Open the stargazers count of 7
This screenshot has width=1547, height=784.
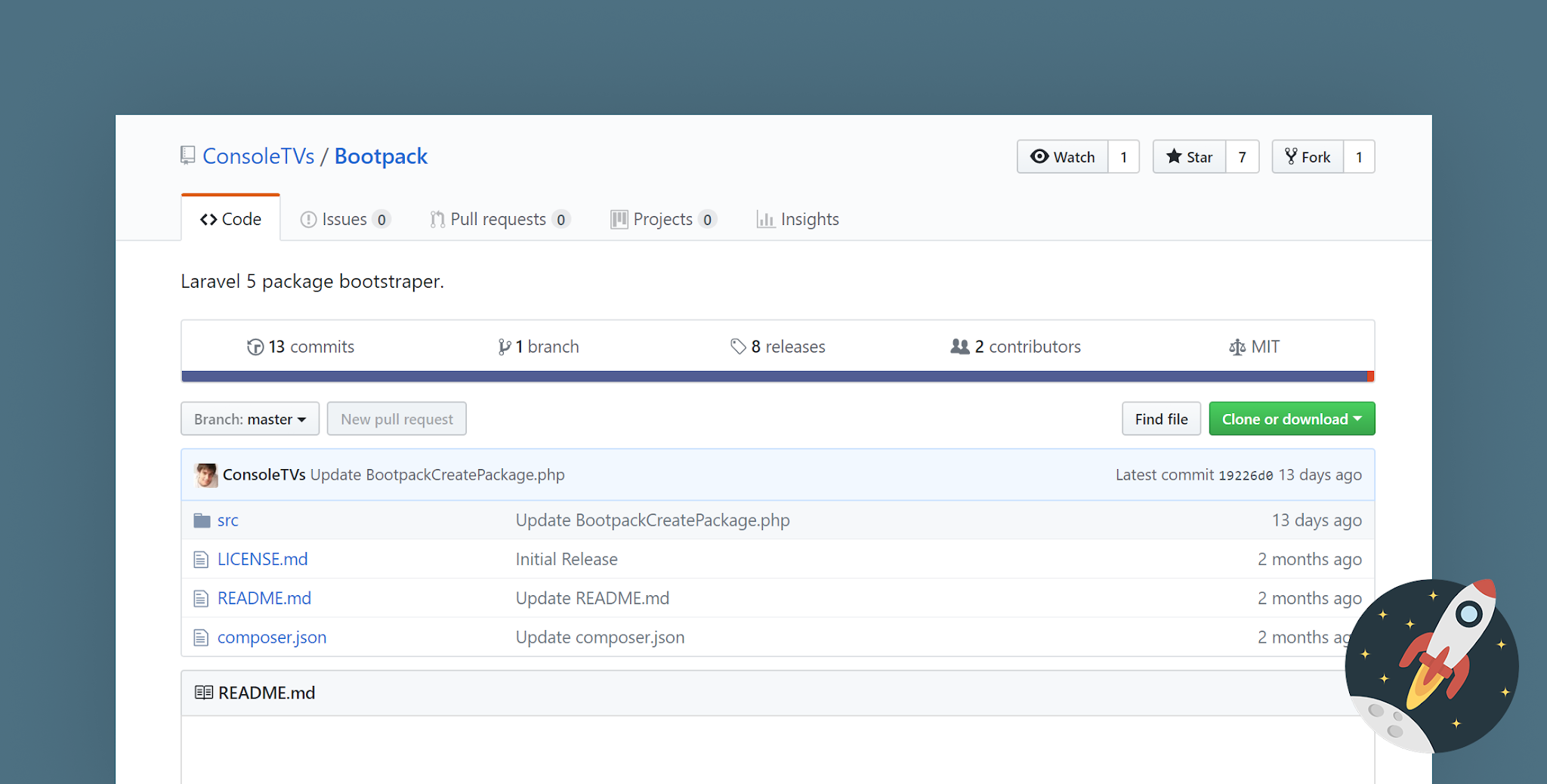(x=1243, y=157)
